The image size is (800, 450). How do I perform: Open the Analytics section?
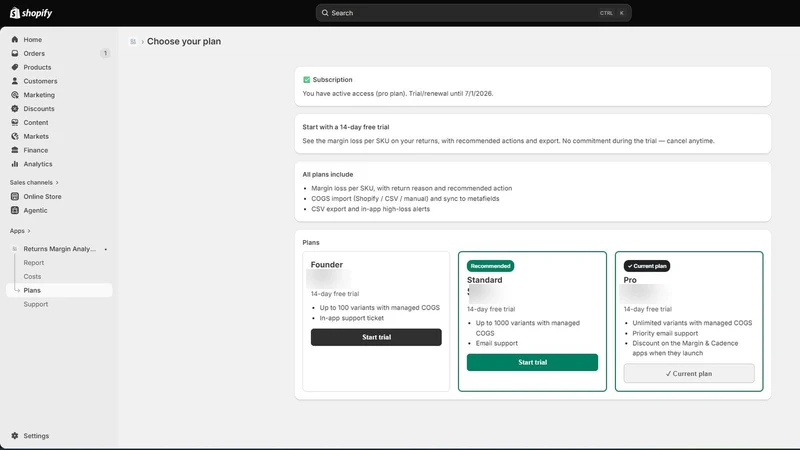tap(38, 163)
